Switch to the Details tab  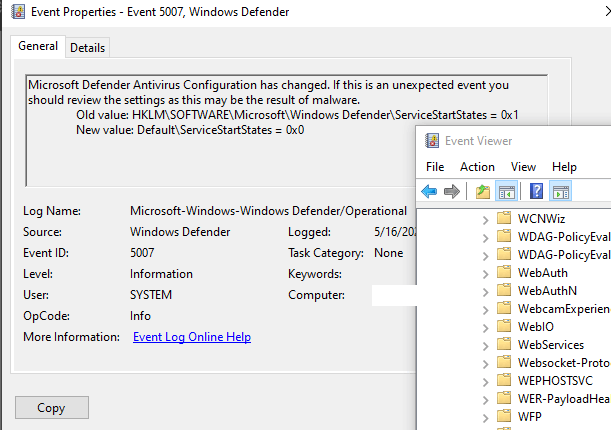pos(88,48)
